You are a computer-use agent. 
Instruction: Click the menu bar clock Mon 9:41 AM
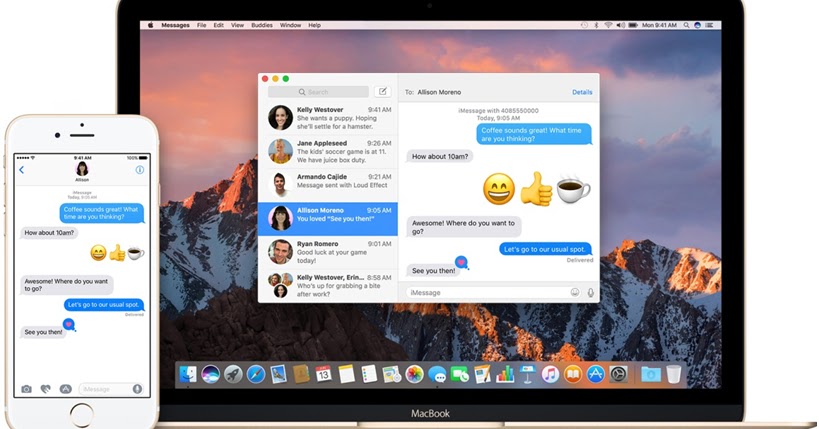pyautogui.click(x=659, y=25)
